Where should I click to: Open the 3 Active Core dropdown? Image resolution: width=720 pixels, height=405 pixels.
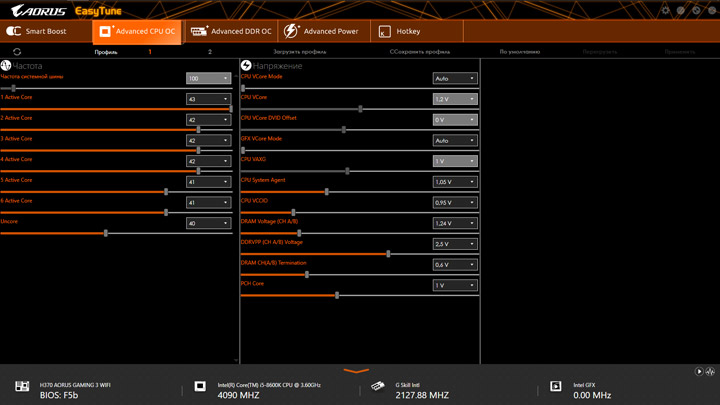(208, 141)
